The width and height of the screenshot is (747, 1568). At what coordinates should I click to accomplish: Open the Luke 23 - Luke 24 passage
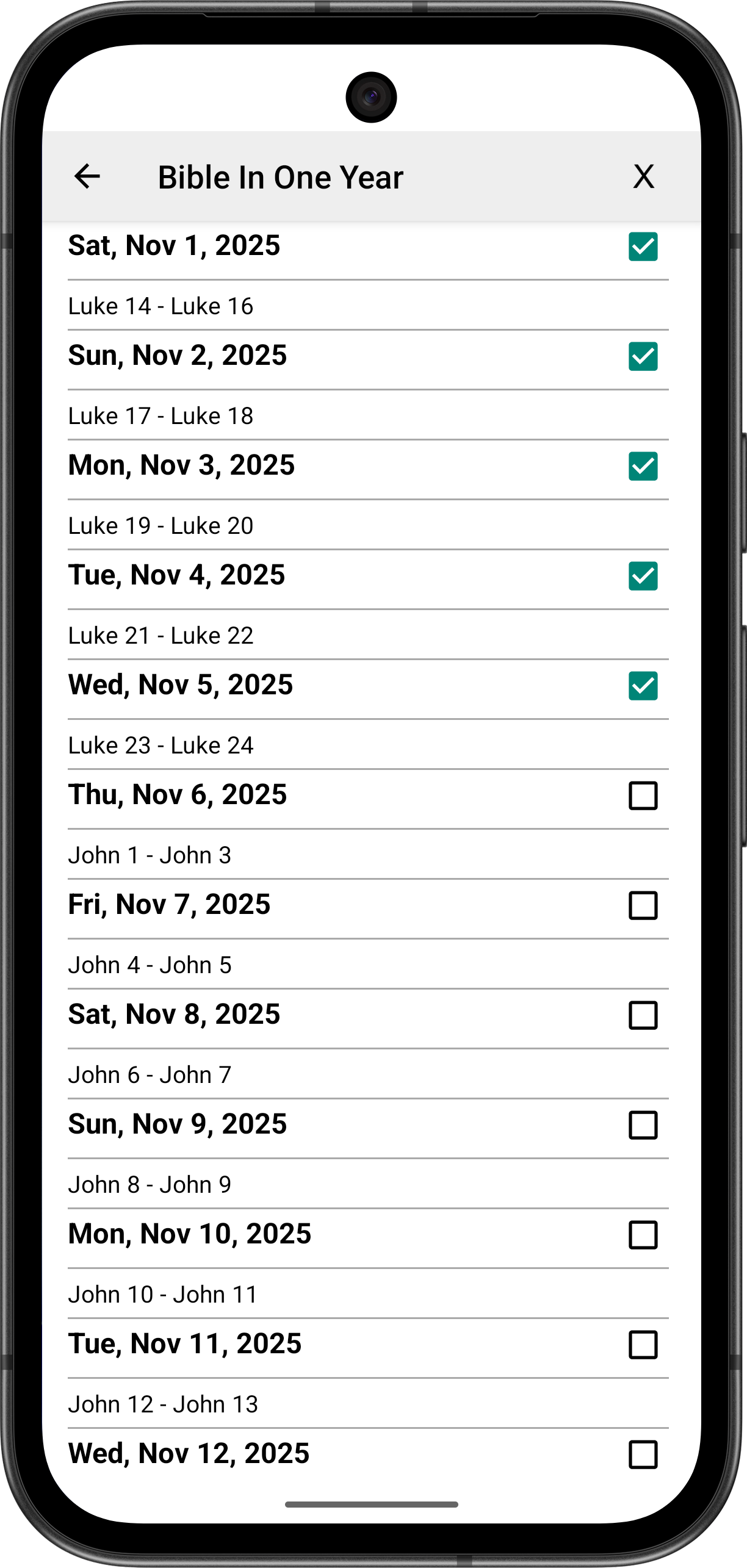pyautogui.click(x=161, y=746)
